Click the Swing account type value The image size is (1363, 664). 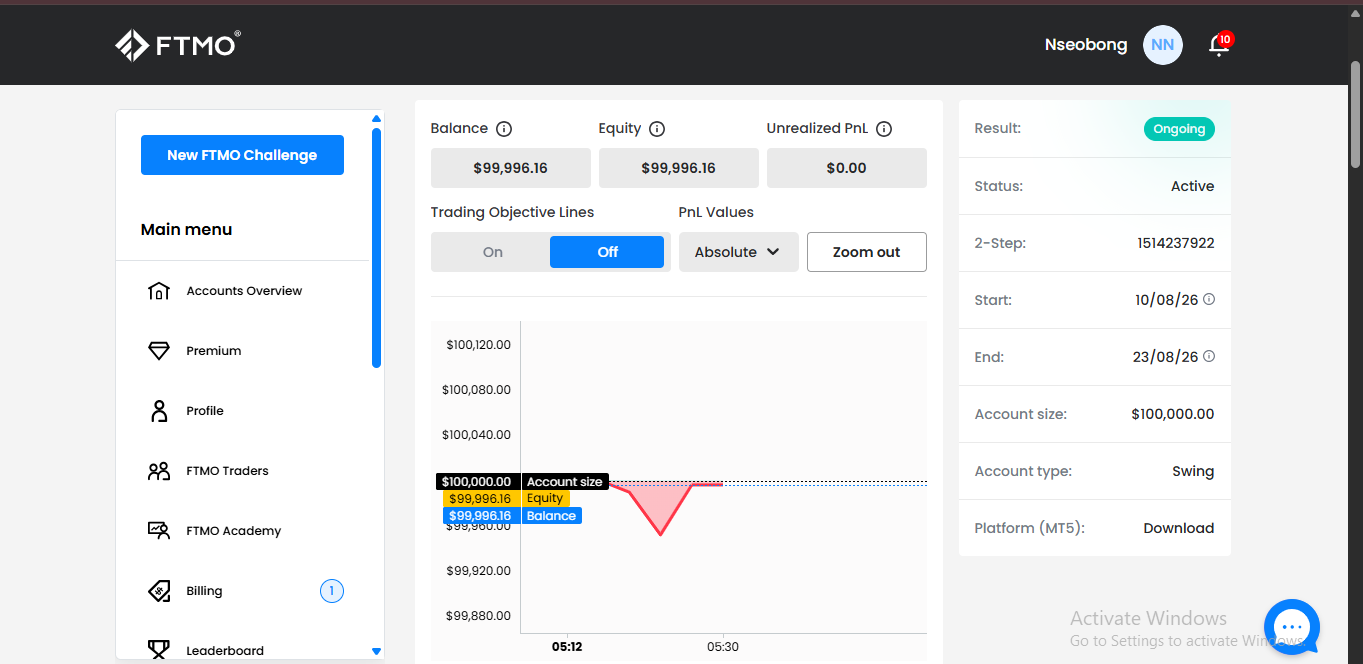click(1193, 471)
